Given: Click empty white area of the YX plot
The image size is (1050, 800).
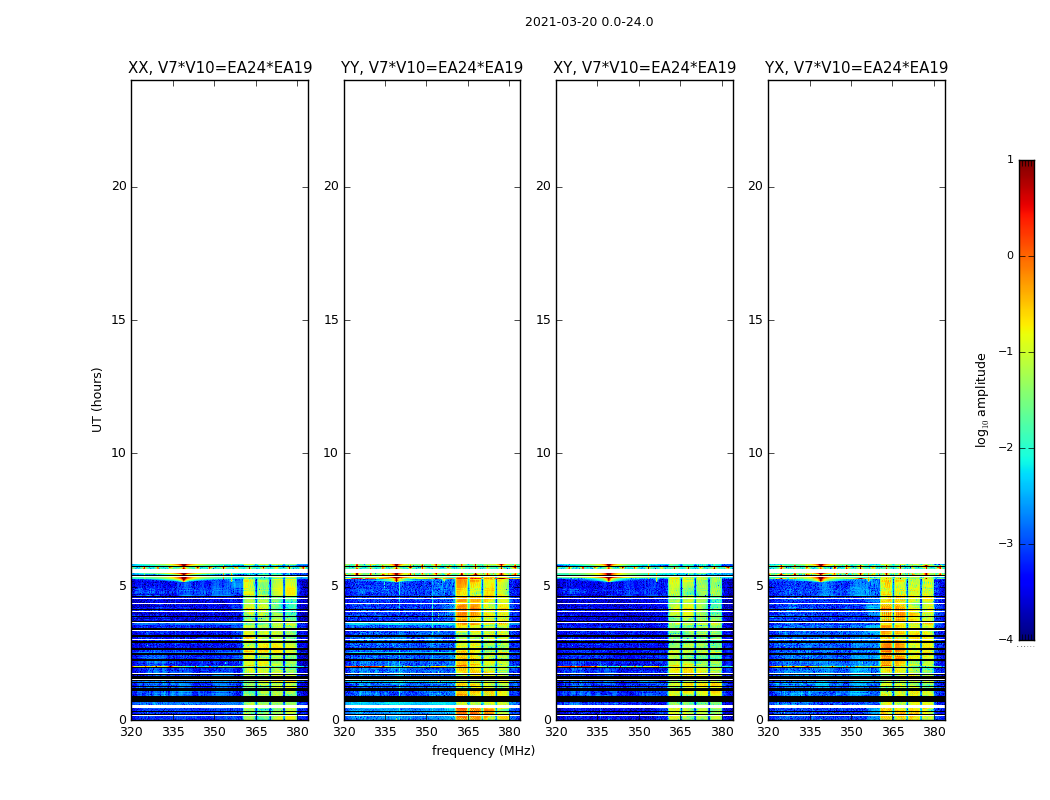Looking at the screenshot, I should (856, 300).
